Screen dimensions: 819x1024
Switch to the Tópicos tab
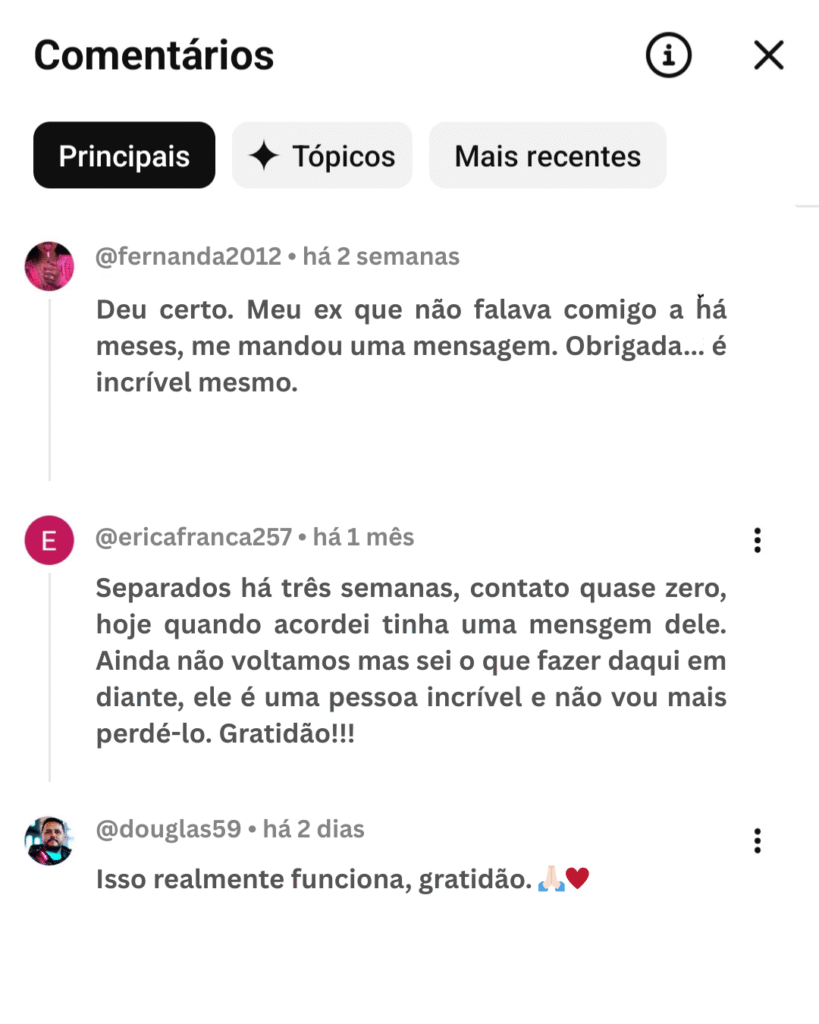point(322,155)
